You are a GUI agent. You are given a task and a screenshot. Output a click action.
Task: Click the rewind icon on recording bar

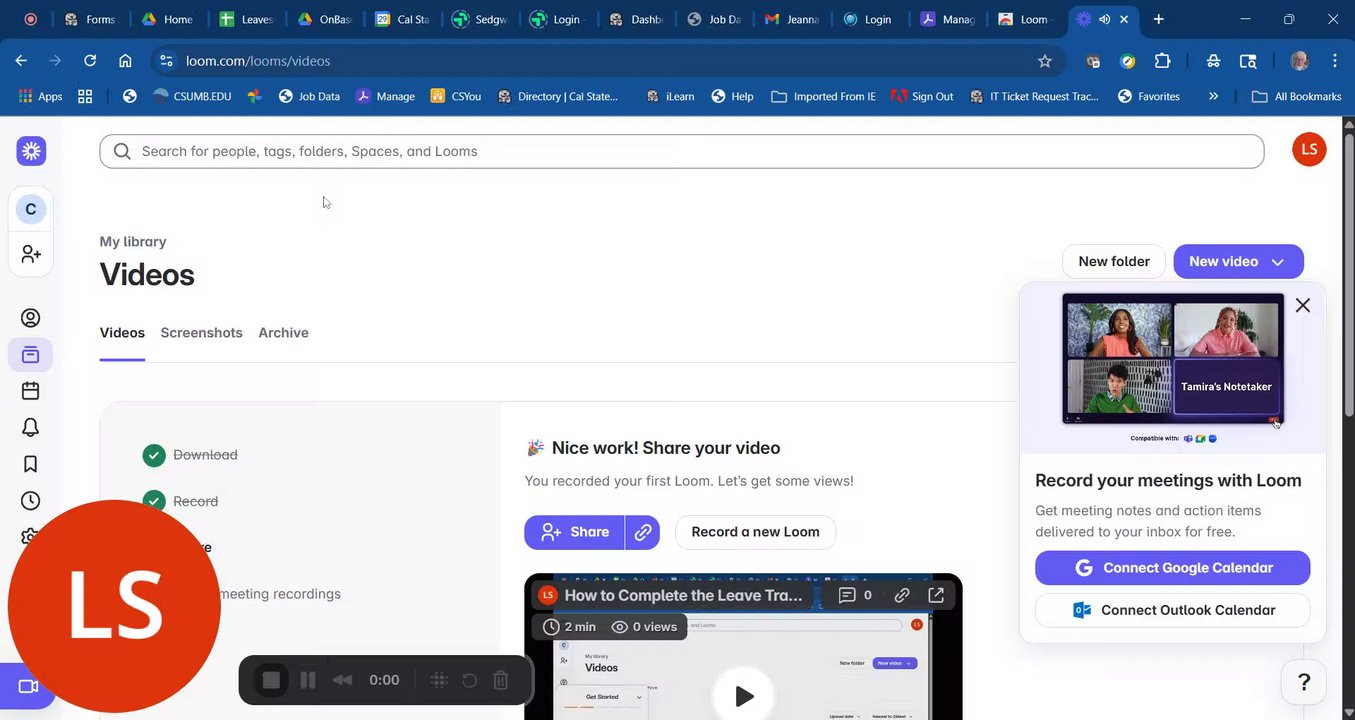[342, 680]
